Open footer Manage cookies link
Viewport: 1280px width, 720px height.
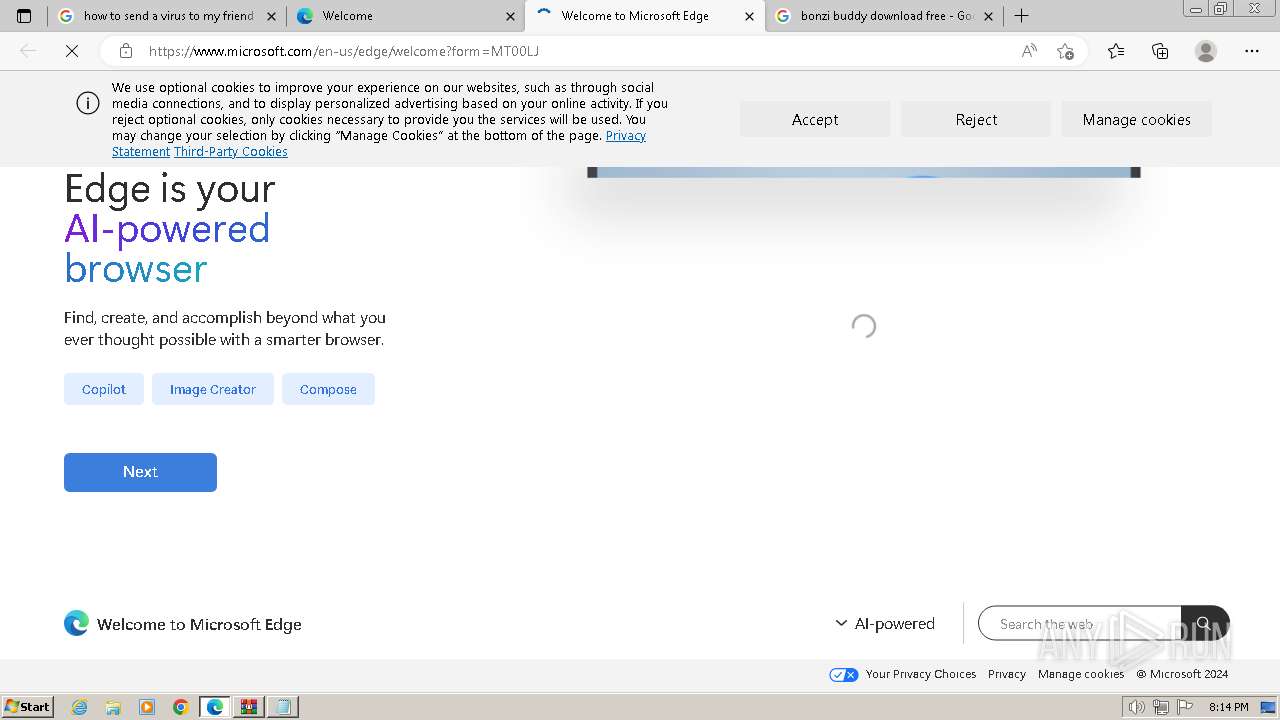click(x=1081, y=674)
